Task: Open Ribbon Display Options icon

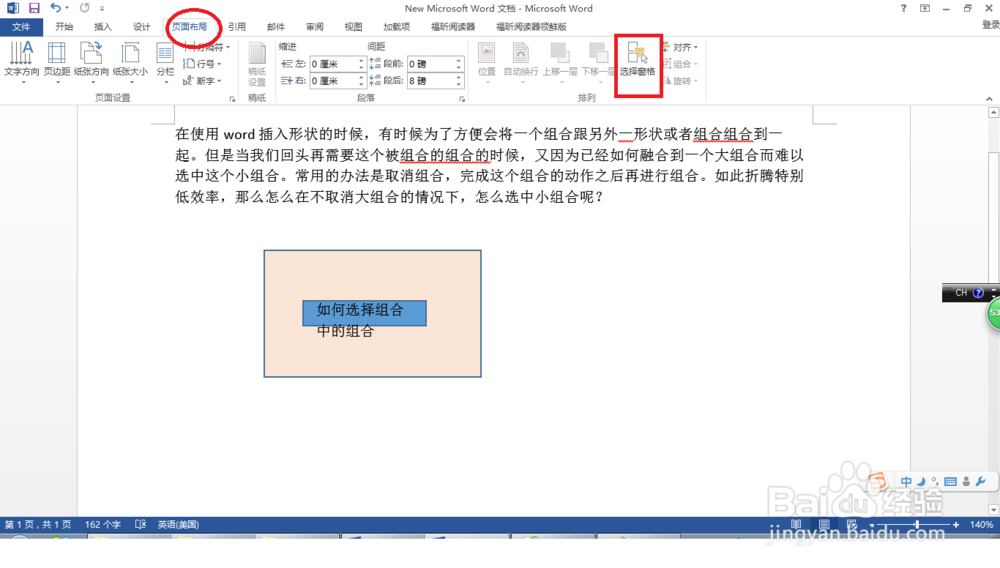Action: point(925,8)
